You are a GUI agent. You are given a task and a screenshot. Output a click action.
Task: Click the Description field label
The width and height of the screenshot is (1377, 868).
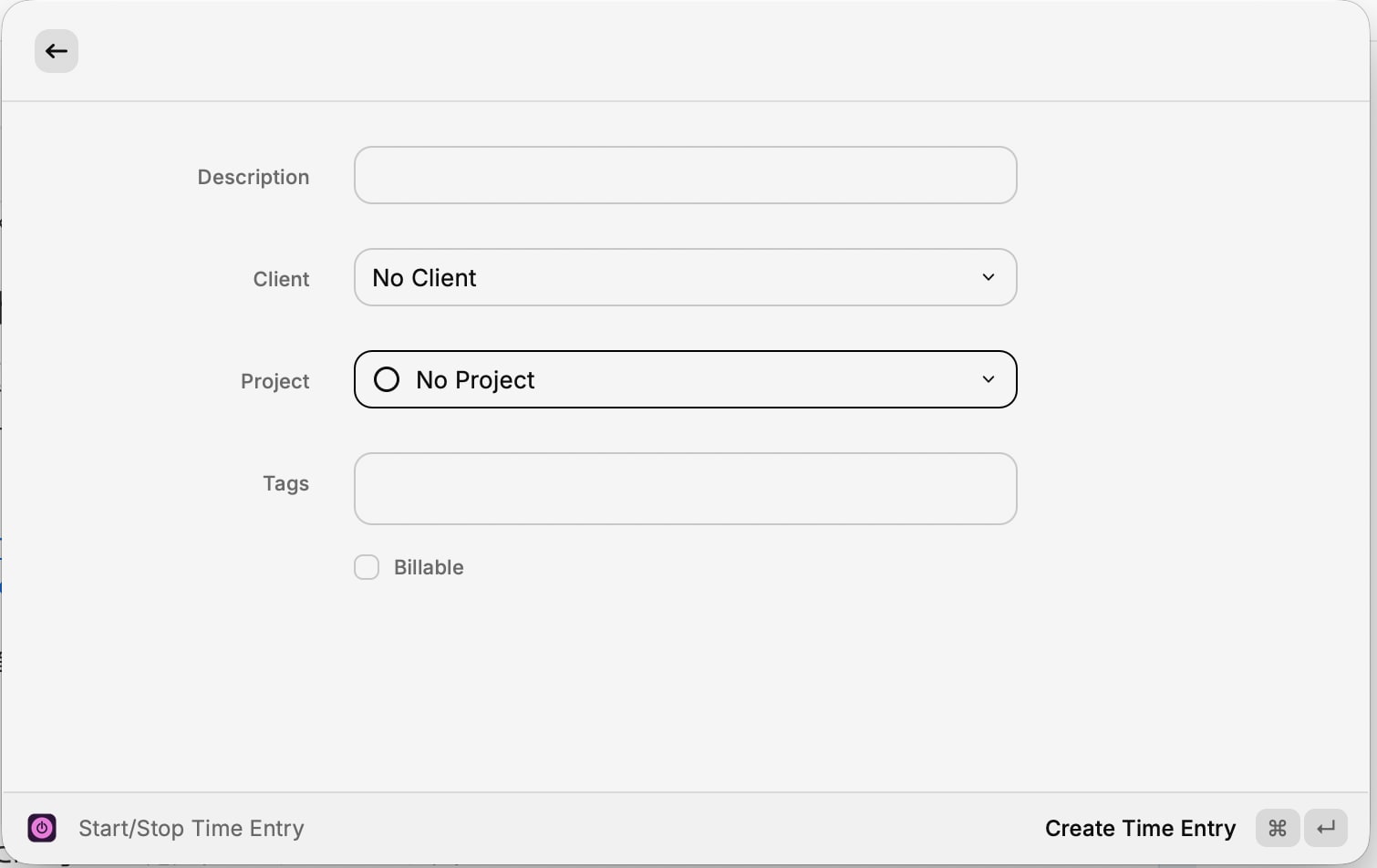pyautogui.click(x=254, y=177)
